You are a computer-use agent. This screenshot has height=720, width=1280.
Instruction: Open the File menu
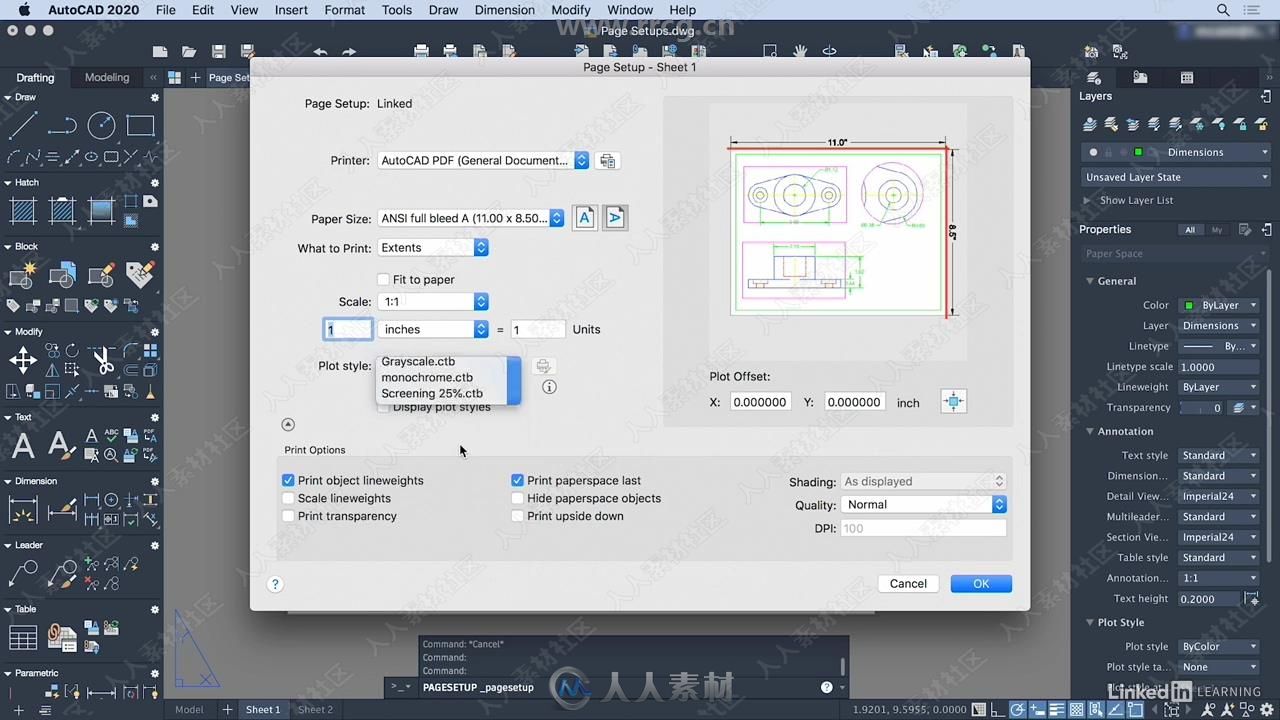pyautogui.click(x=166, y=10)
